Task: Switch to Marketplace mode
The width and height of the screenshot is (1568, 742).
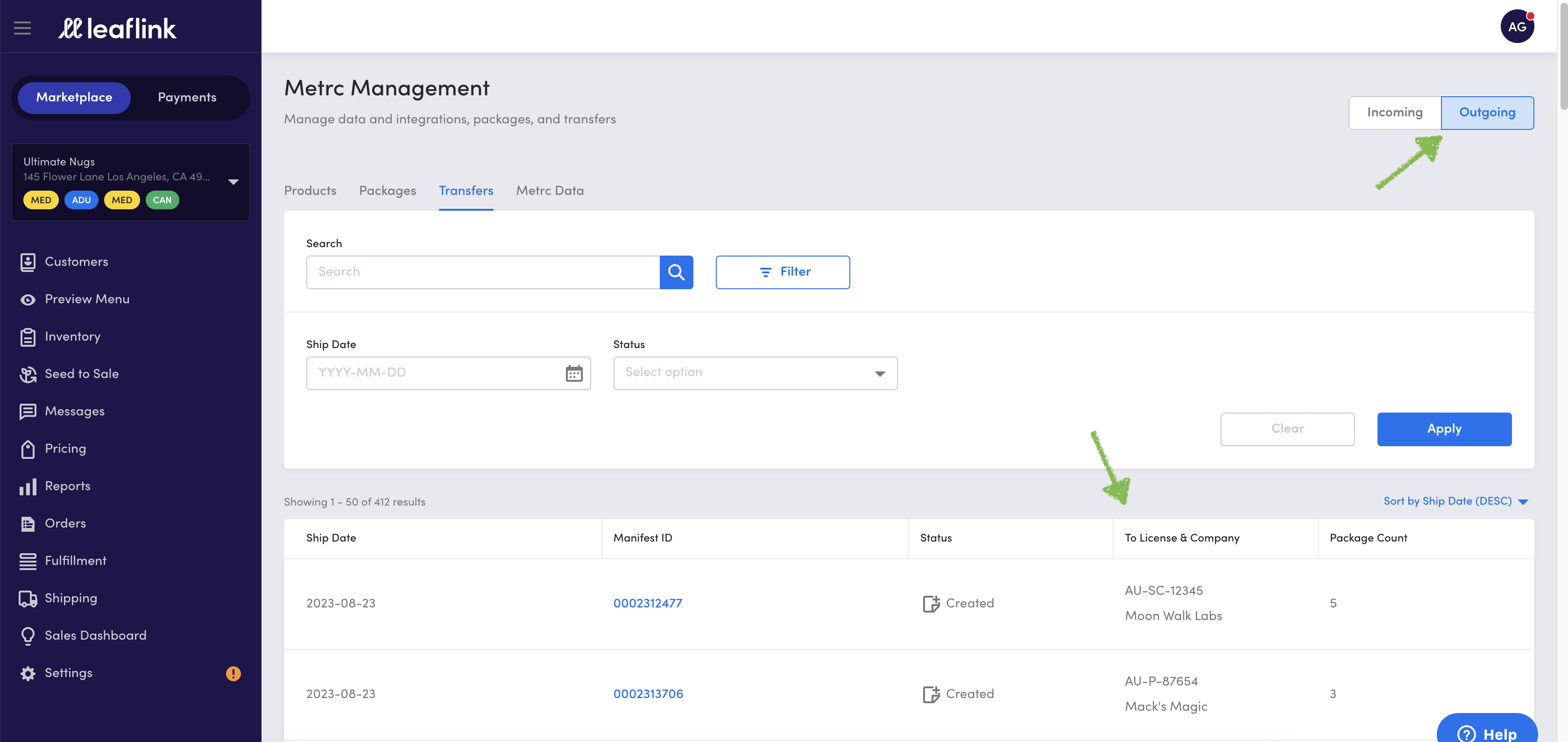Action: pos(74,98)
